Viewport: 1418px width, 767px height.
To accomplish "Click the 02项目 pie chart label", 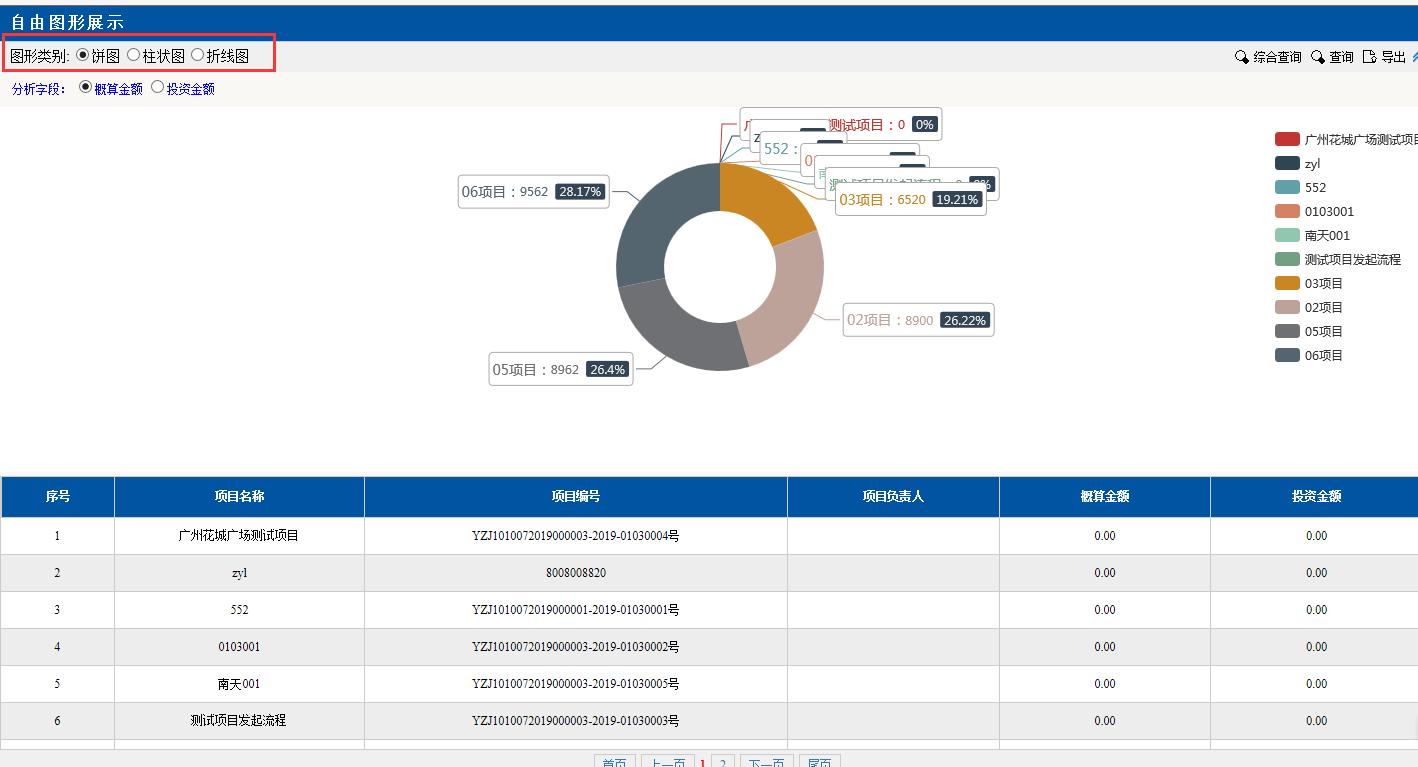I will point(918,320).
